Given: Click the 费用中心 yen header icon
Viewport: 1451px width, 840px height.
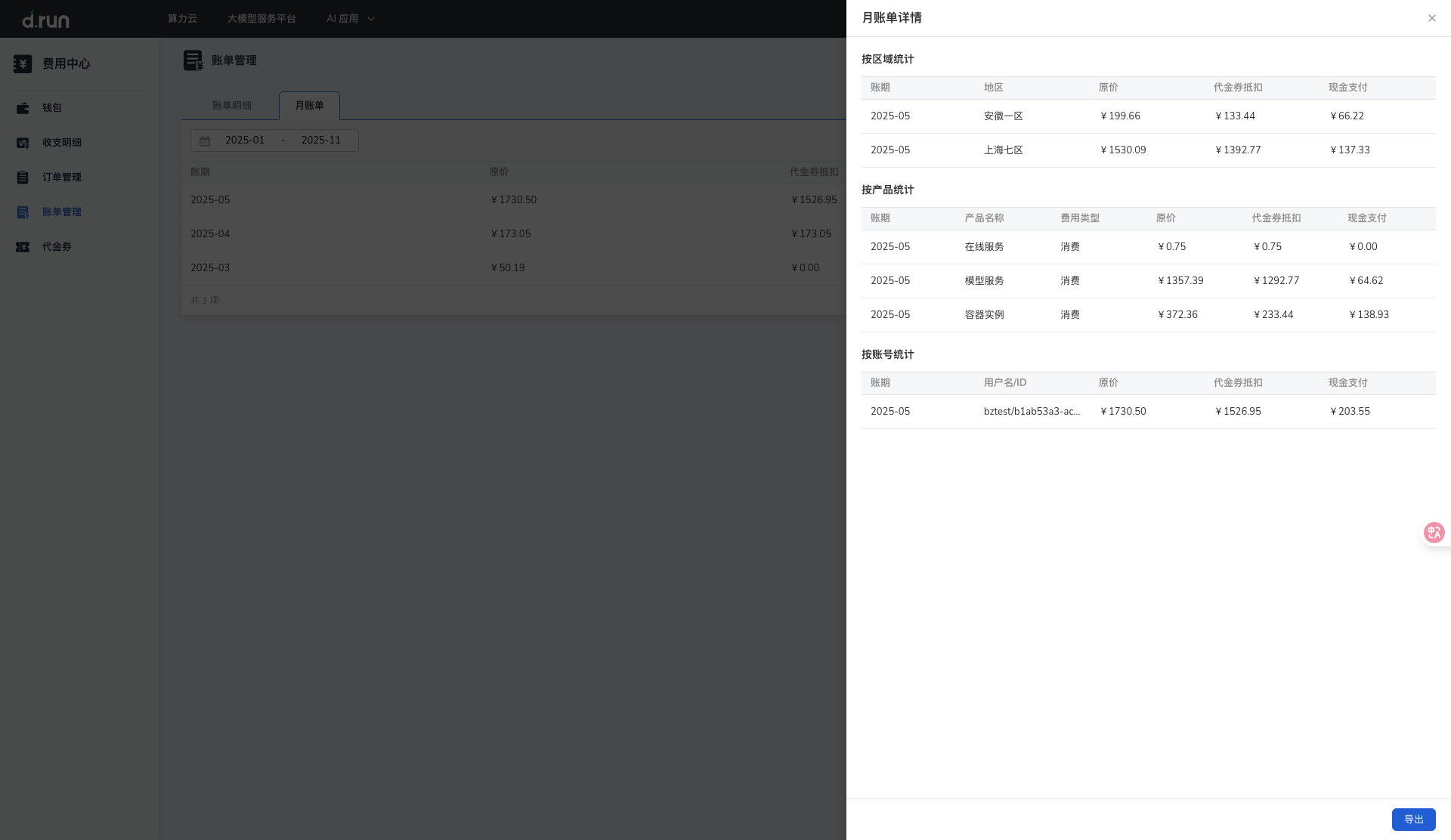Looking at the screenshot, I should click(23, 64).
